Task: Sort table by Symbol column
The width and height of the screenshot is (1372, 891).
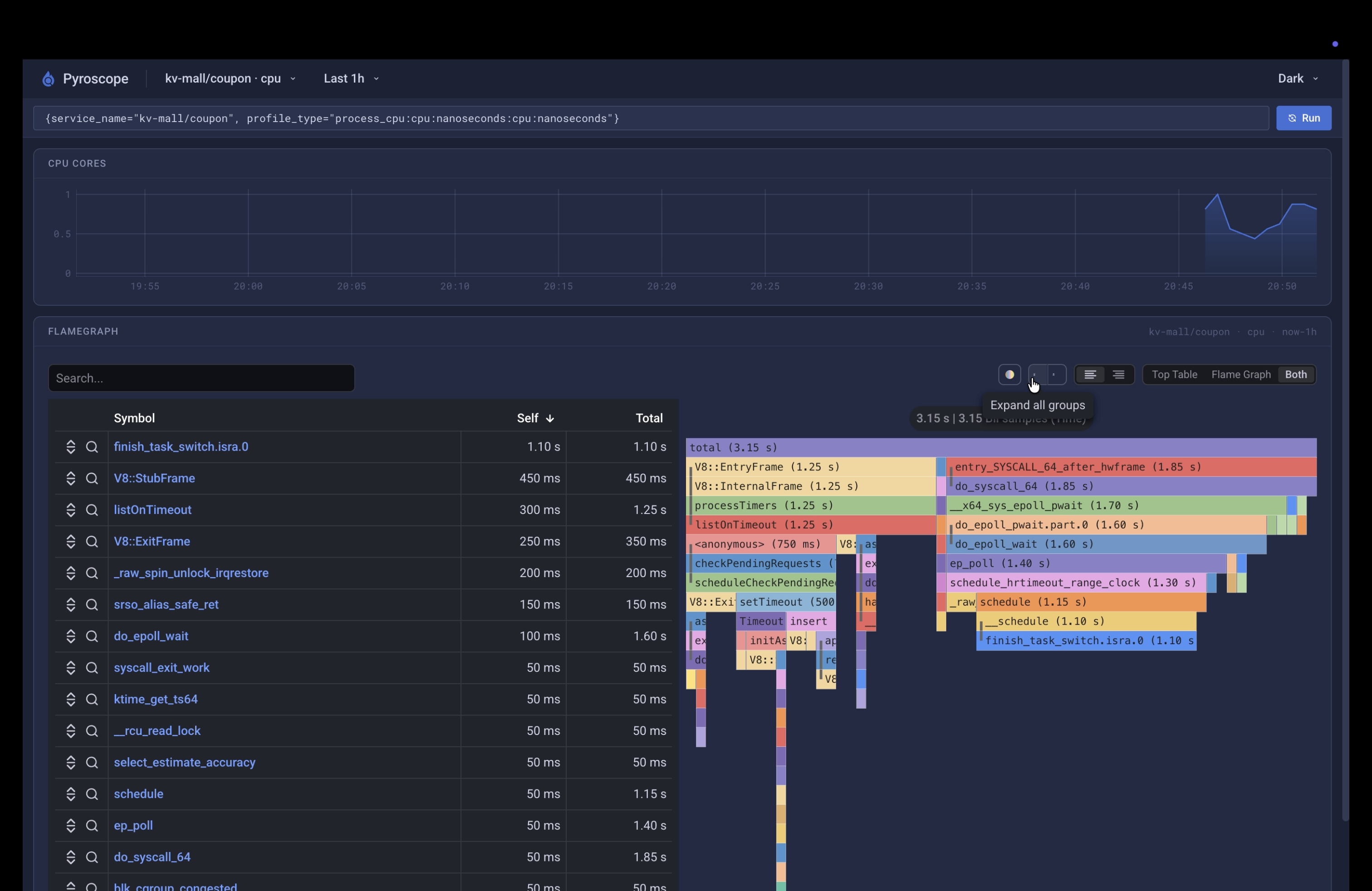Action: click(x=134, y=418)
